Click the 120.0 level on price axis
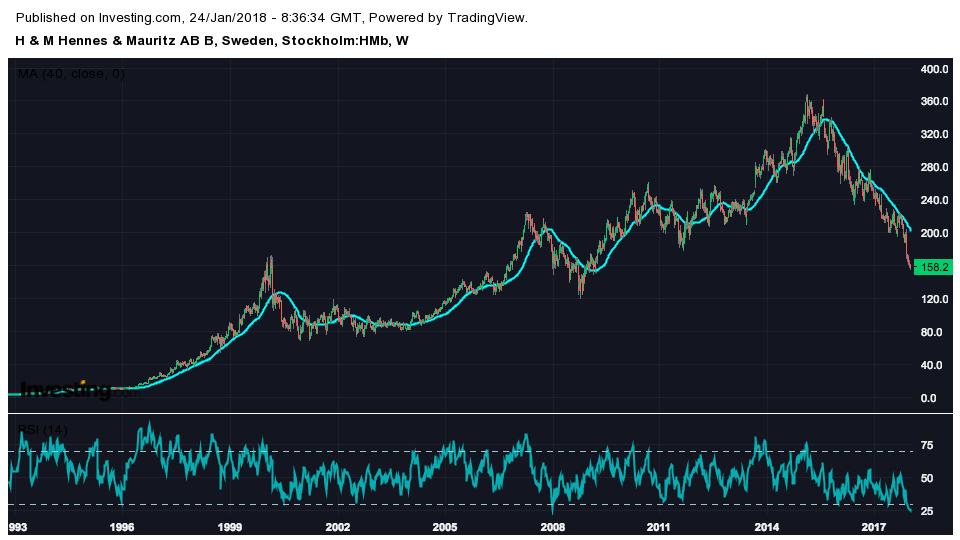This screenshot has height=540, width=960. click(x=933, y=299)
